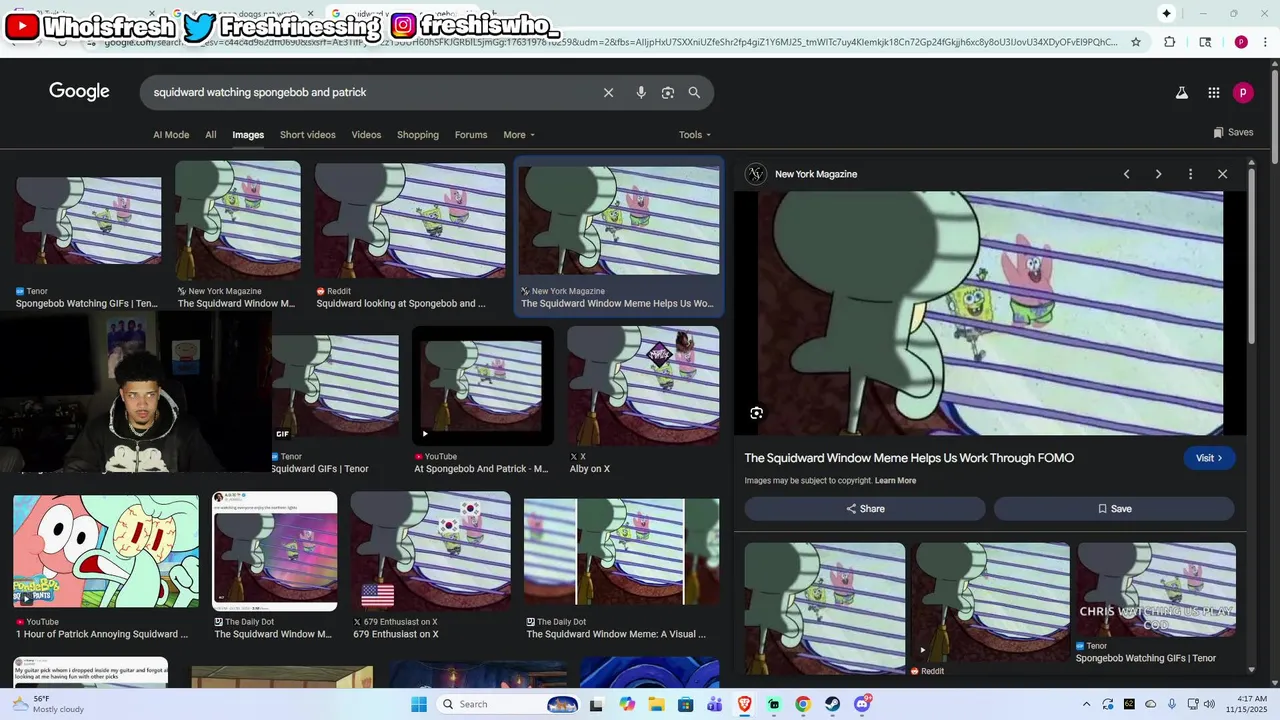Show previous image in preview panel
1280x720 pixels.
tap(1126, 174)
